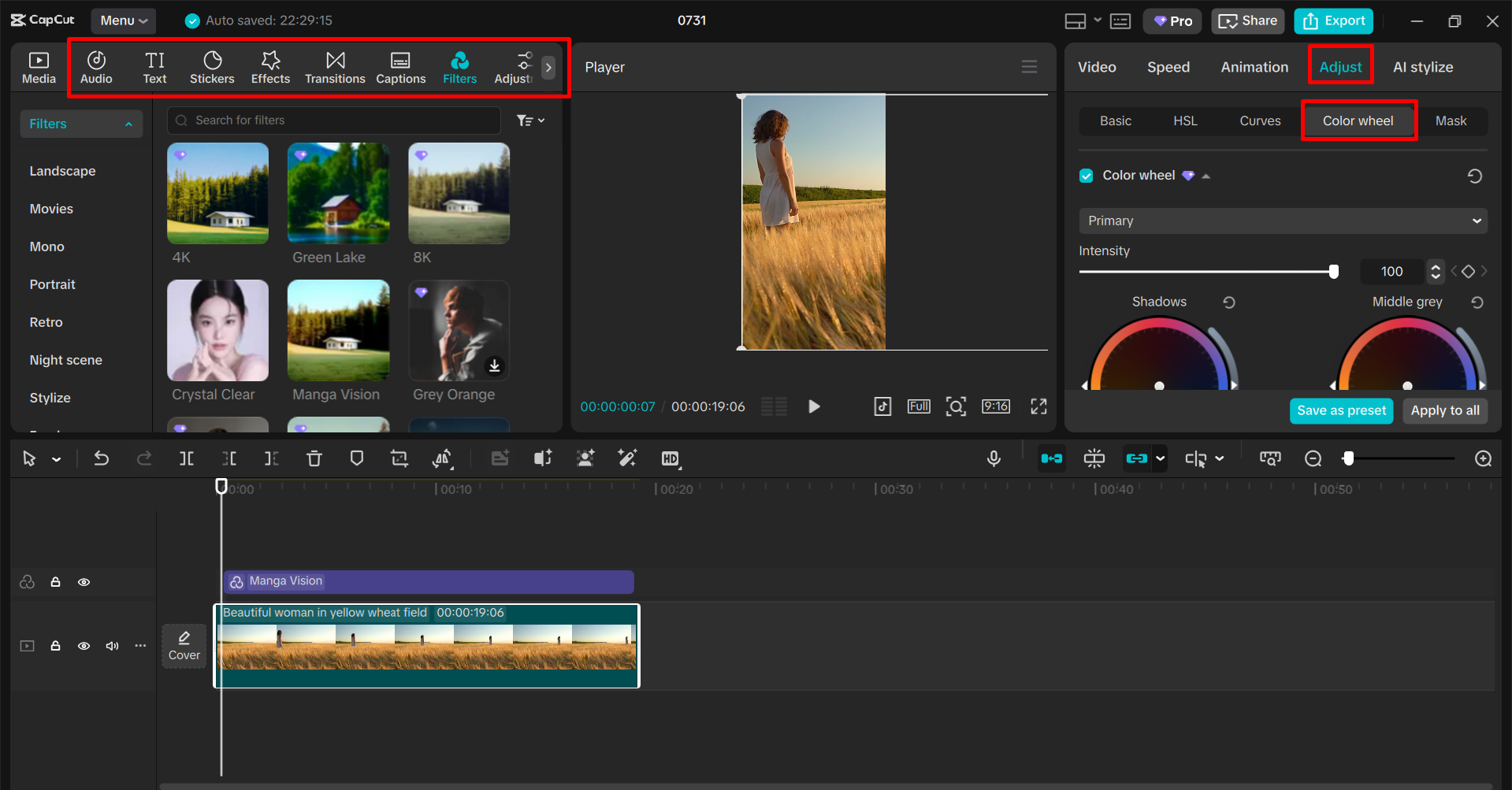Collapse the Filters category list
The width and height of the screenshot is (1512, 790).
128,123
